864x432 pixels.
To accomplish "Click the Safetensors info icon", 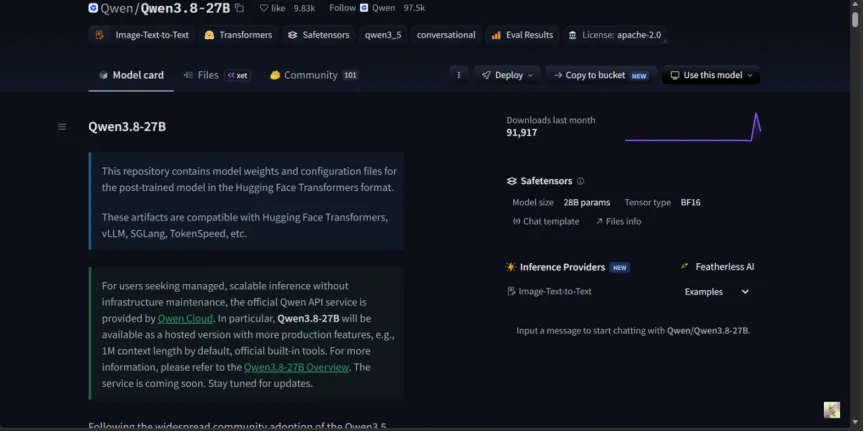I will (580, 181).
